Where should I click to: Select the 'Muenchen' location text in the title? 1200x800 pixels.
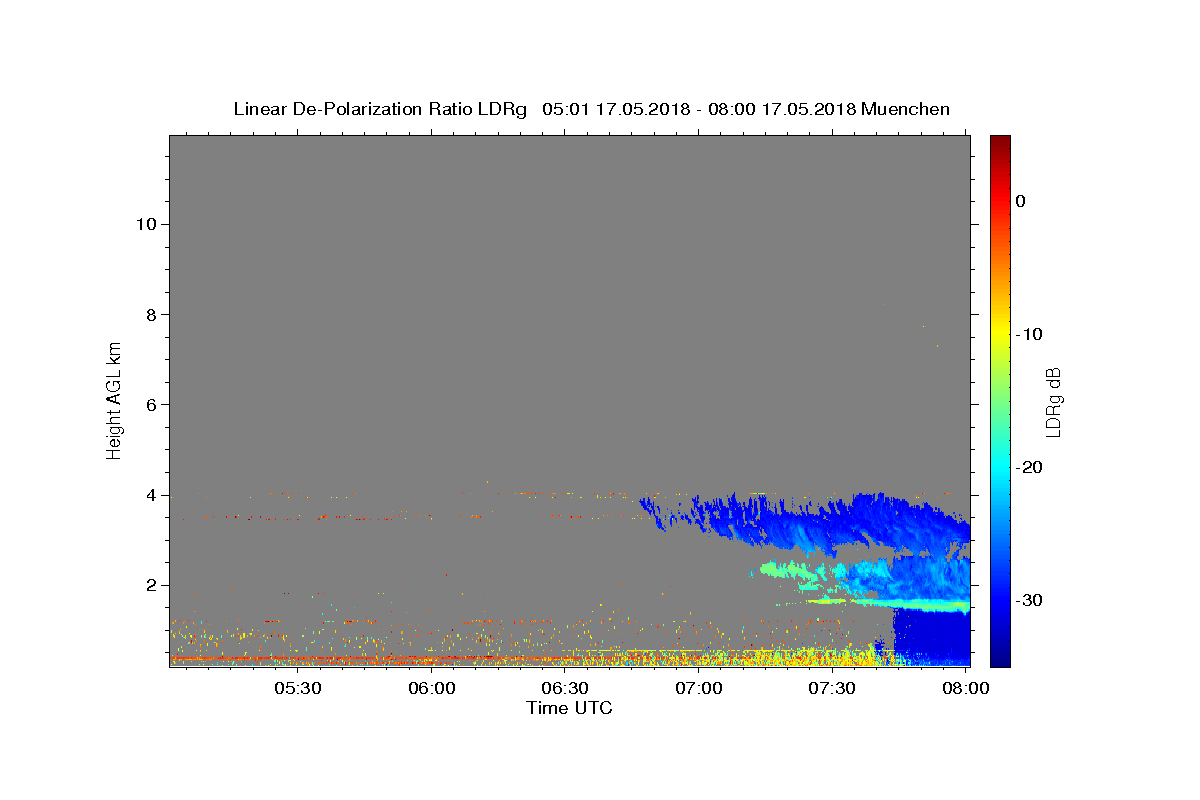(x=906, y=109)
